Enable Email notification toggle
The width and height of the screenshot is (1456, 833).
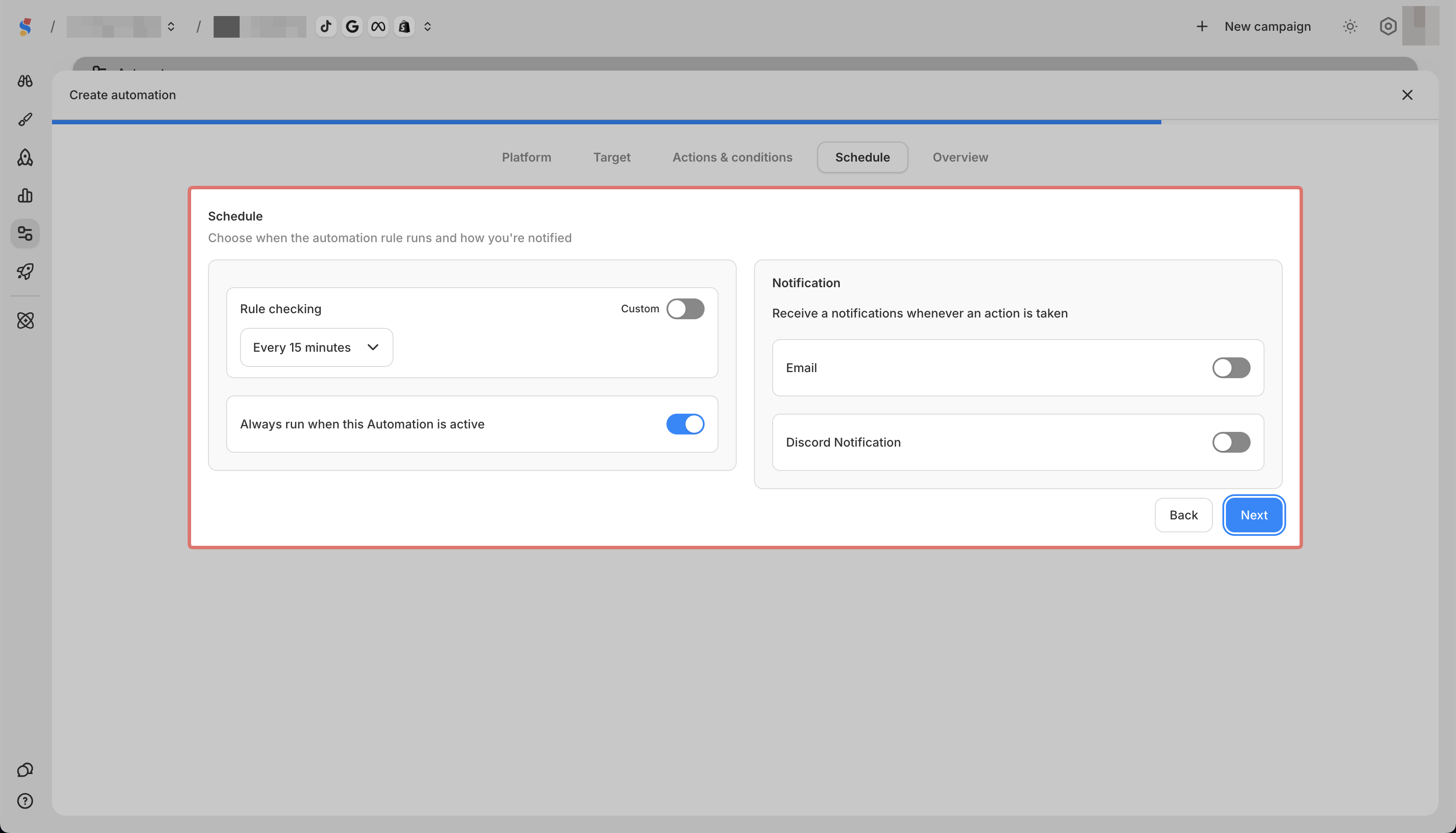1231,368
